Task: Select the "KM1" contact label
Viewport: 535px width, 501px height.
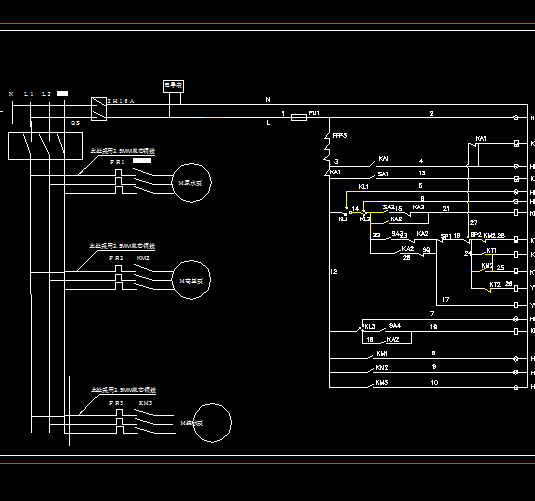Action: point(382,354)
